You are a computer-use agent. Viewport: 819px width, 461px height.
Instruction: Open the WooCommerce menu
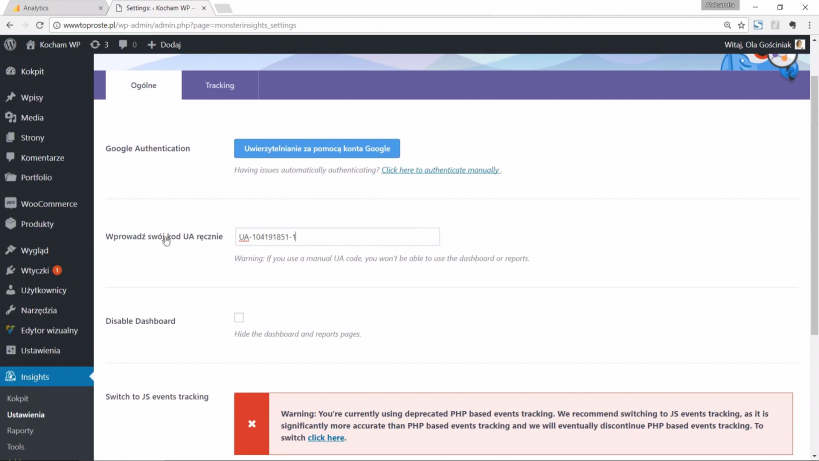coord(47,204)
